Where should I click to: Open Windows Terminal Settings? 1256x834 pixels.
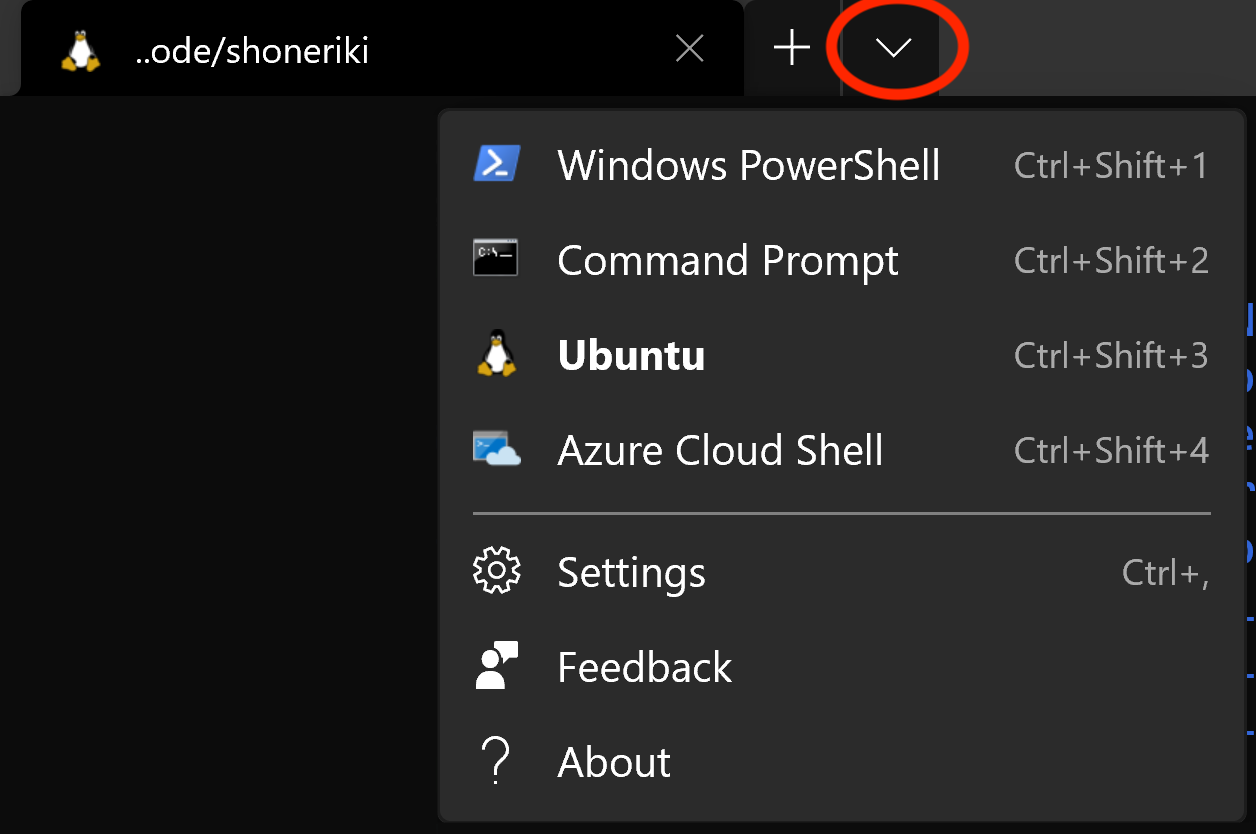[631, 572]
